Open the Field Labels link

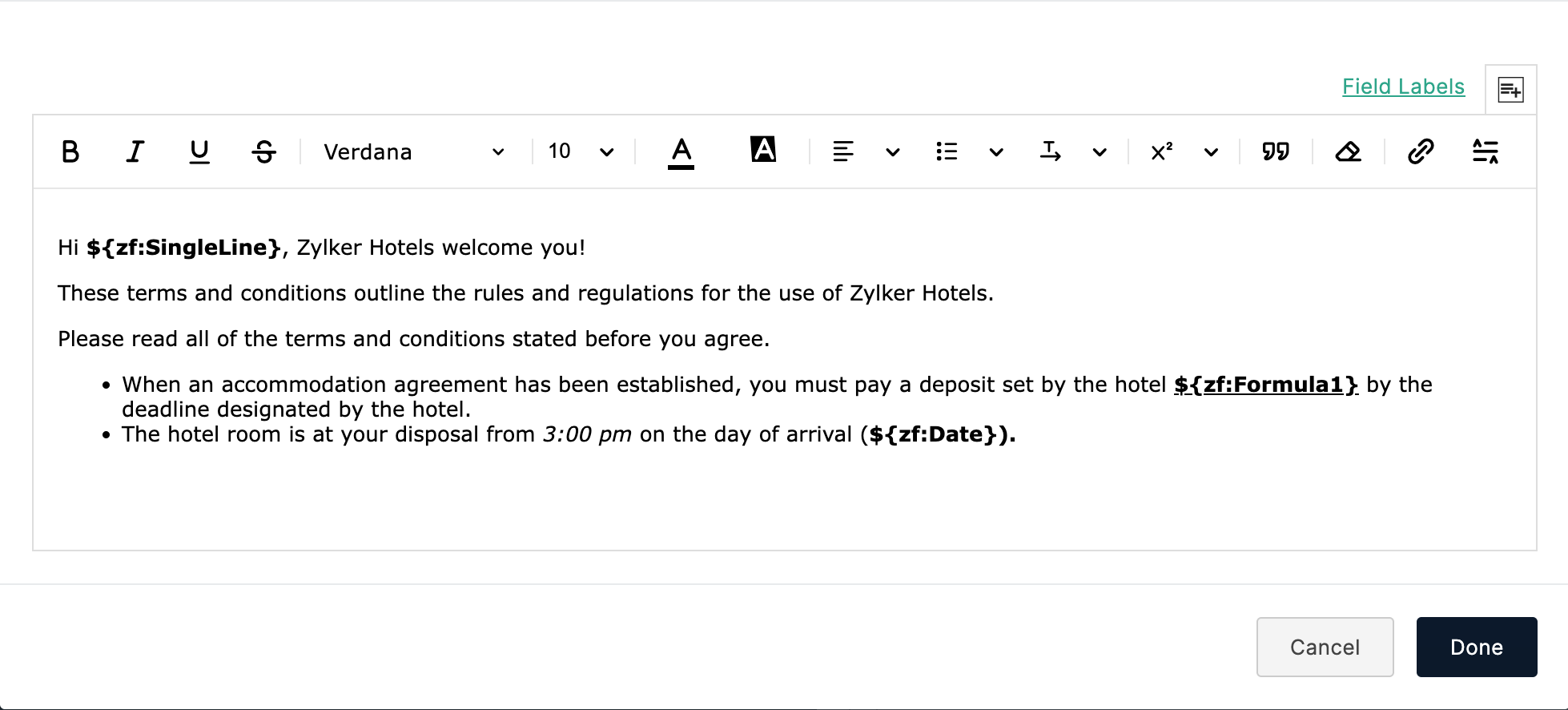point(1403,87)
